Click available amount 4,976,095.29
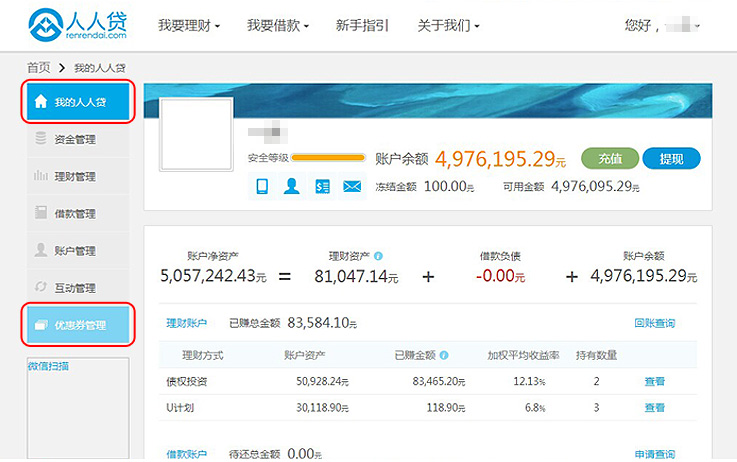This screenshot has width=737, height=462. (x=595, y=187)
